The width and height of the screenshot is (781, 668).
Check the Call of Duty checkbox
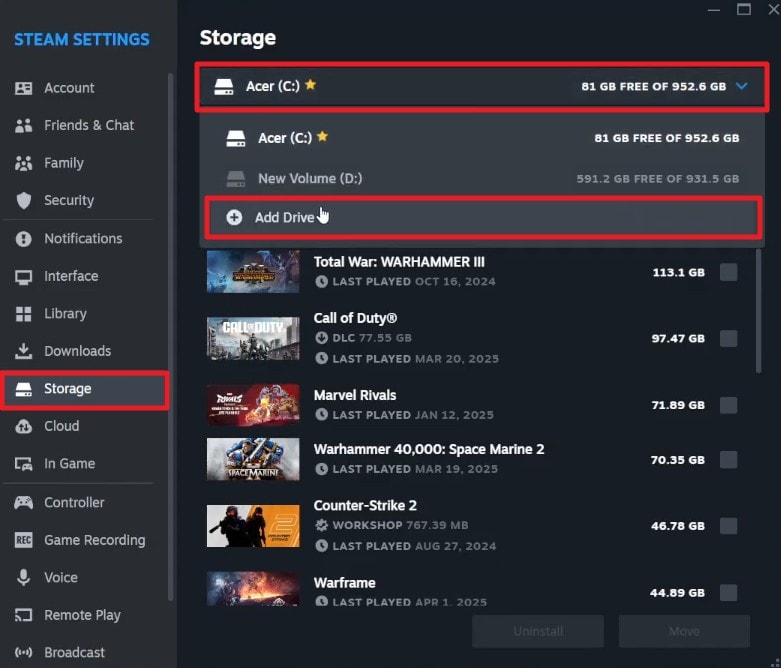[x=729, y=339]
